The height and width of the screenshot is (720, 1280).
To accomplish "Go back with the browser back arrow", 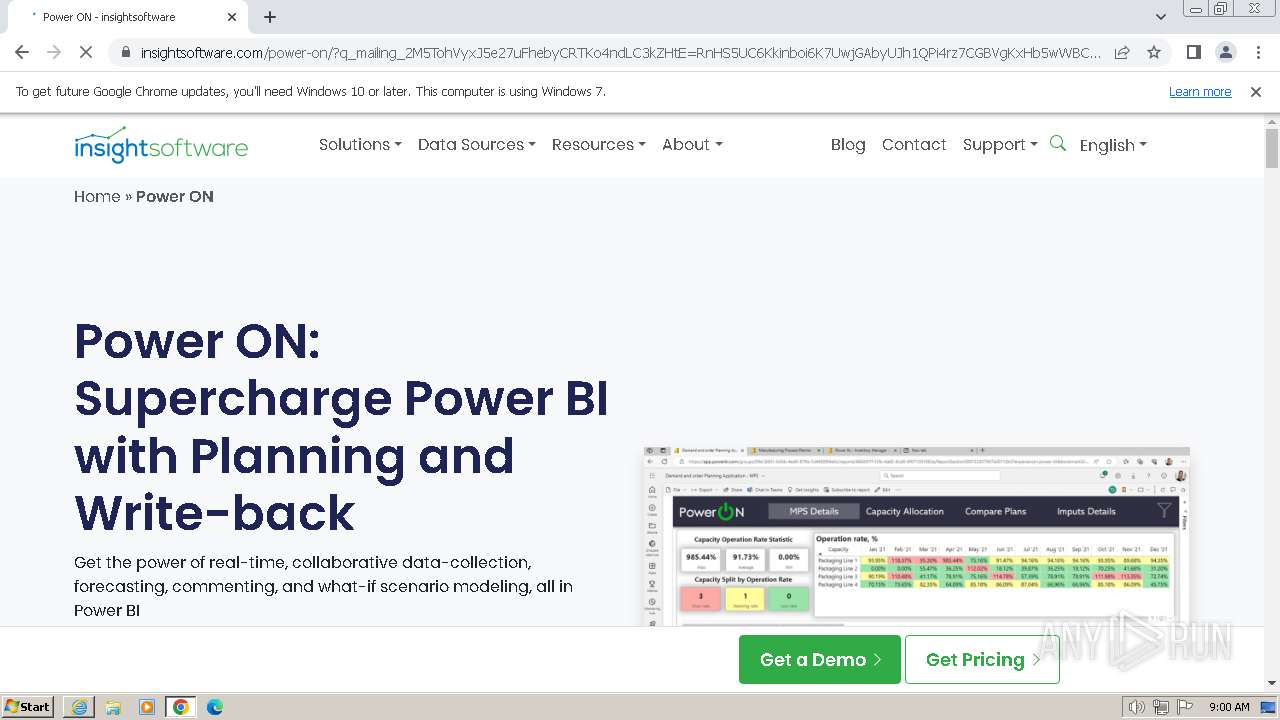I will (x=22, y=52).
